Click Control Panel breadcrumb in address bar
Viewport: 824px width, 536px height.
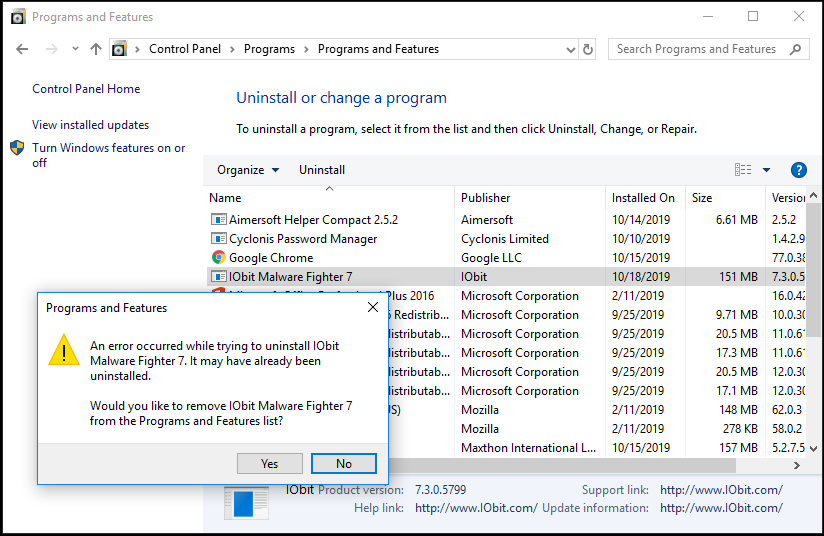[x=185, y=49]
